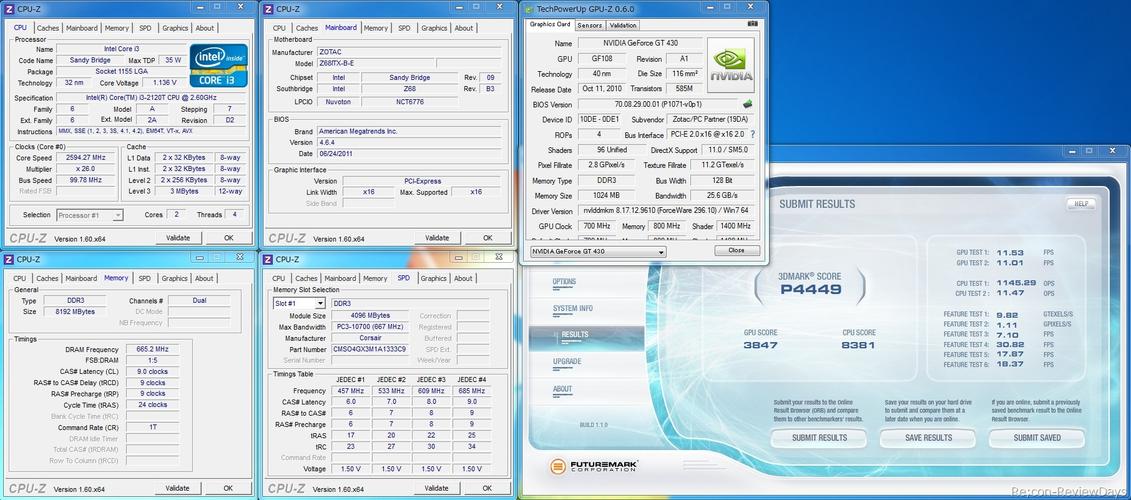1131x500 pixels.
Task: Click the GPU name field 'NVIDIA GeForce GT 430'
Action: [x=641, y=43]
